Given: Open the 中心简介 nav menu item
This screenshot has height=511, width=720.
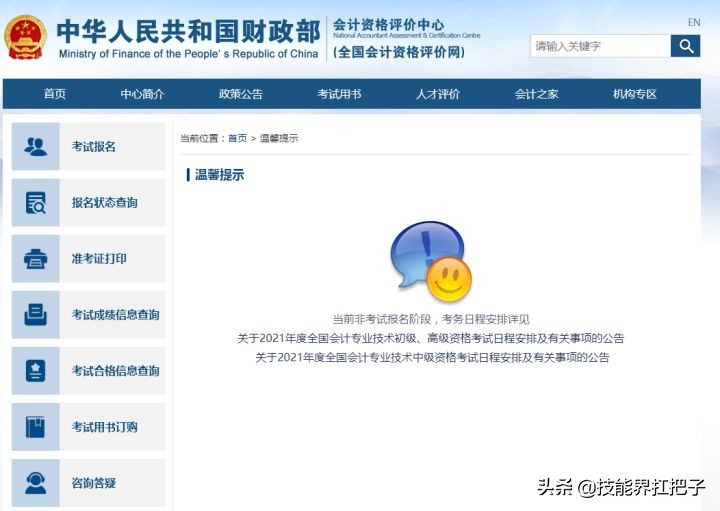Looking at the screenshot, I should click(x=142, y=94).
